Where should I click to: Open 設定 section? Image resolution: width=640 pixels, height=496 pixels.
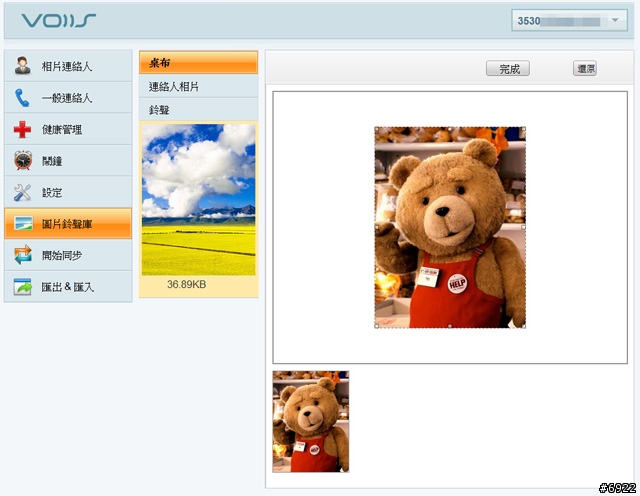tap(68, 192)
